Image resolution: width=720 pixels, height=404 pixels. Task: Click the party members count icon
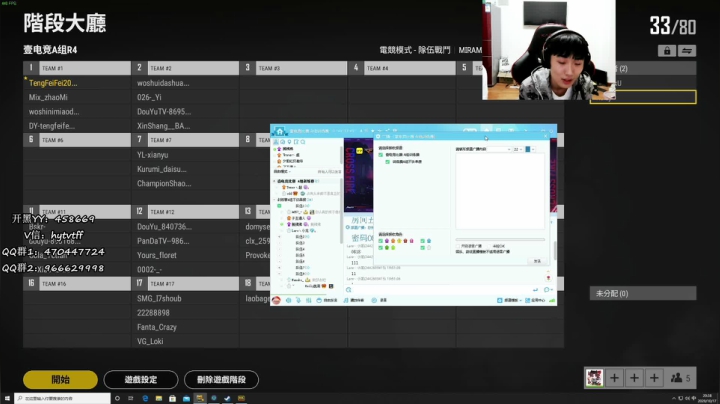click(x=676, y=378)
